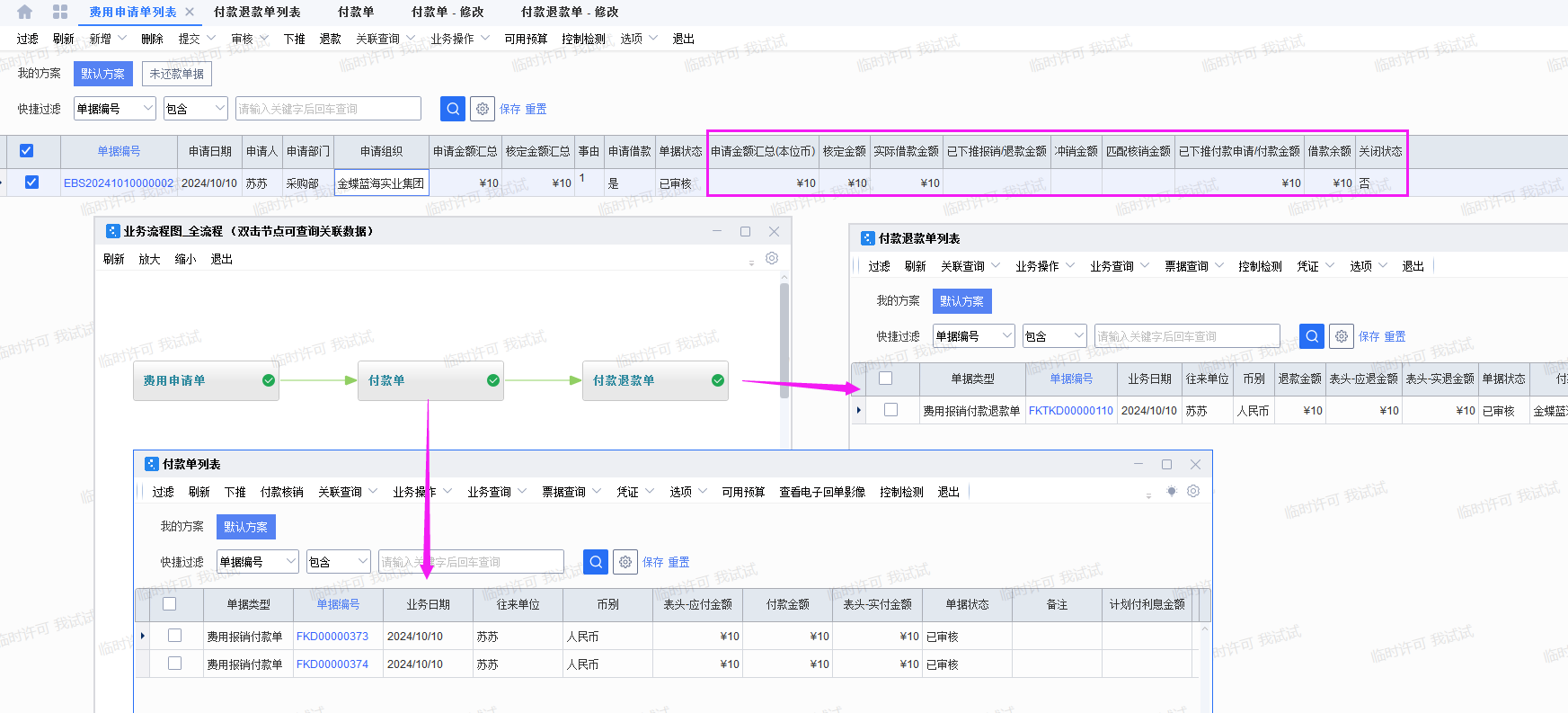This screenshot has height=713, width=1568.
Task: Click the 付款退款单 flow node
Action: tap(655, 380)
